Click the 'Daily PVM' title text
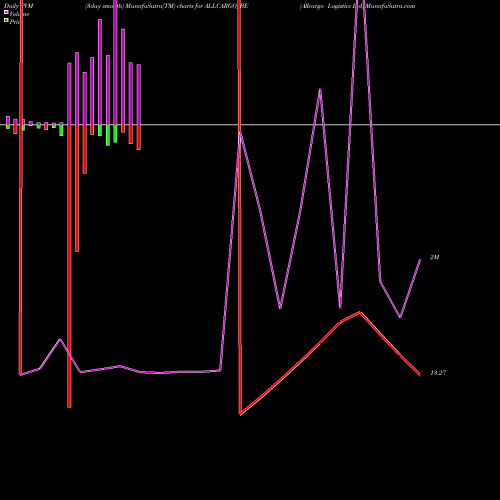This screenshot has height=500, width=500. pyautogui.click(x=19, y=6)
